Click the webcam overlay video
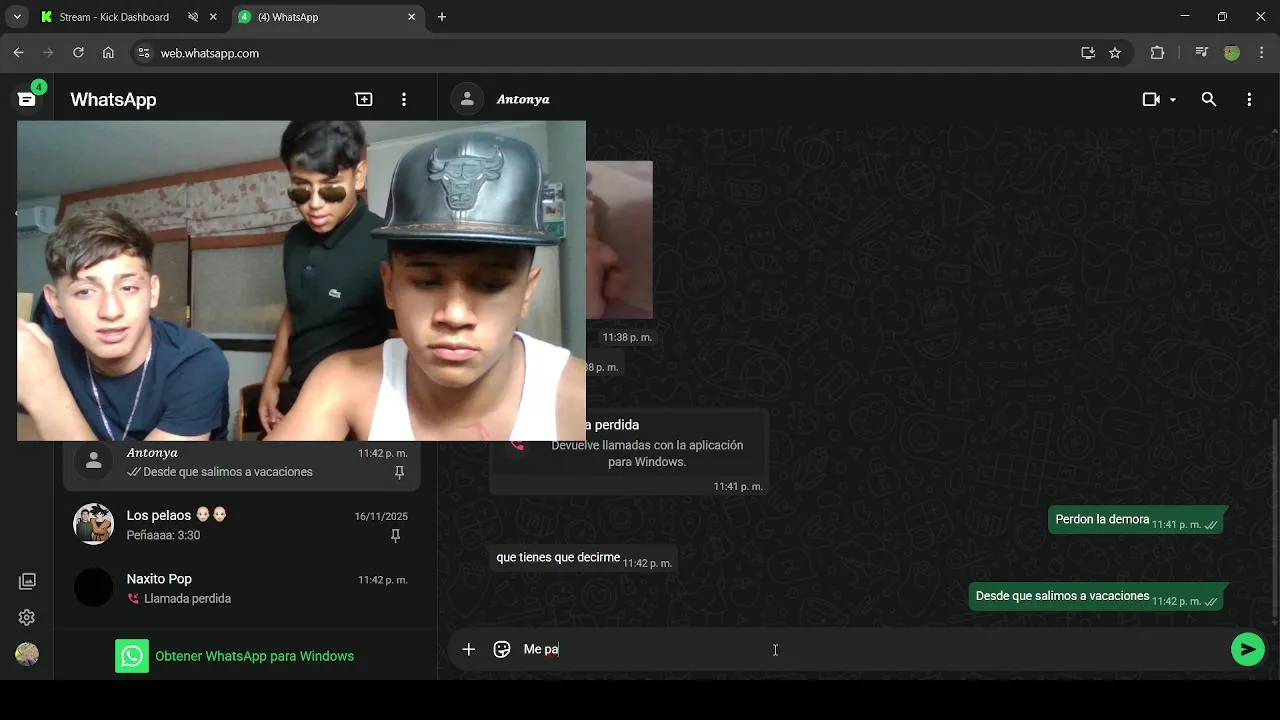Image resolution: width=1280 pixels, height=720 pixels. point(301,281)
